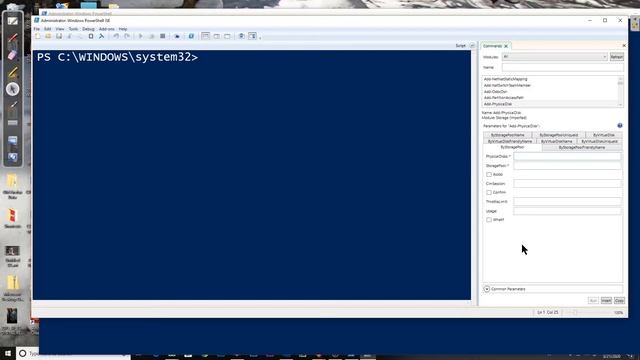Switch to ByStoragePoolFriendlyName parameter tab

(x=582, y=147)
